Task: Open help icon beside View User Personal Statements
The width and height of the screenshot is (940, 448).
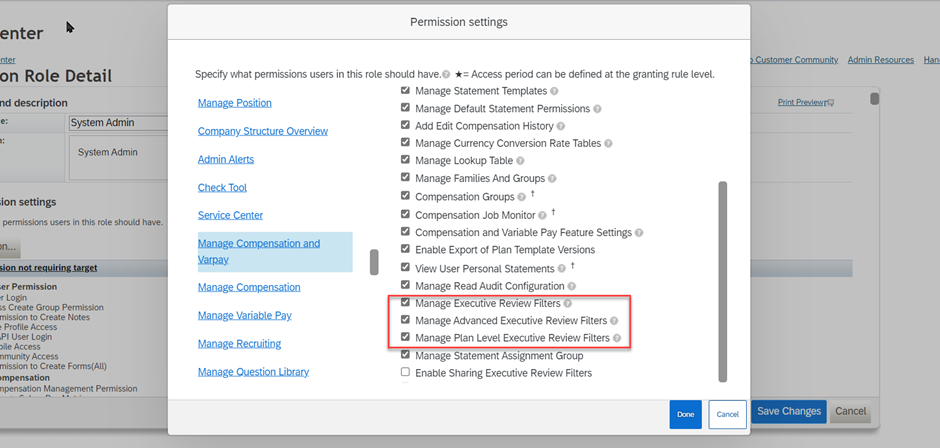Action: point(562,269)
